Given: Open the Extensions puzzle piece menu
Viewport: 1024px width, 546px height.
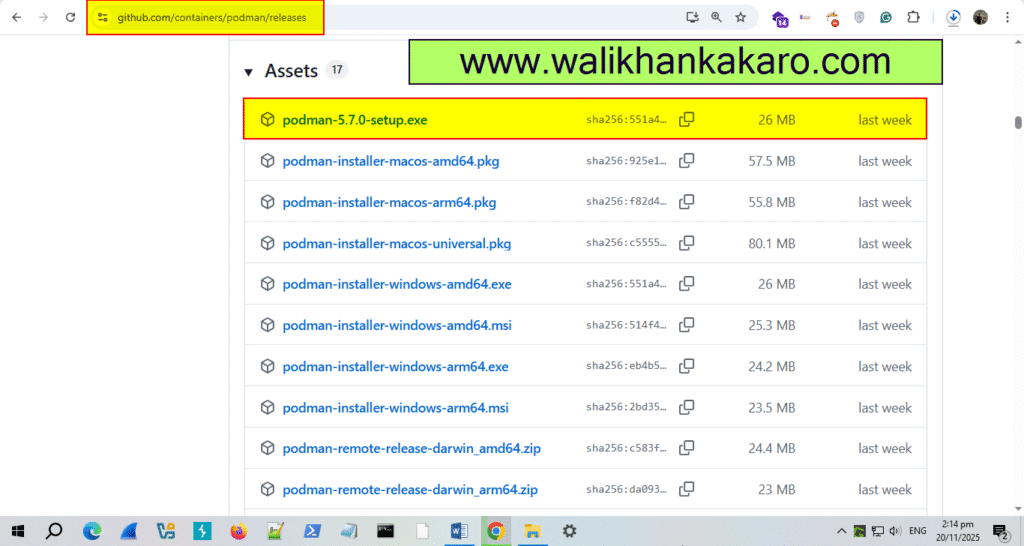Looking at the screenshot, I should (x=914, y=18).
